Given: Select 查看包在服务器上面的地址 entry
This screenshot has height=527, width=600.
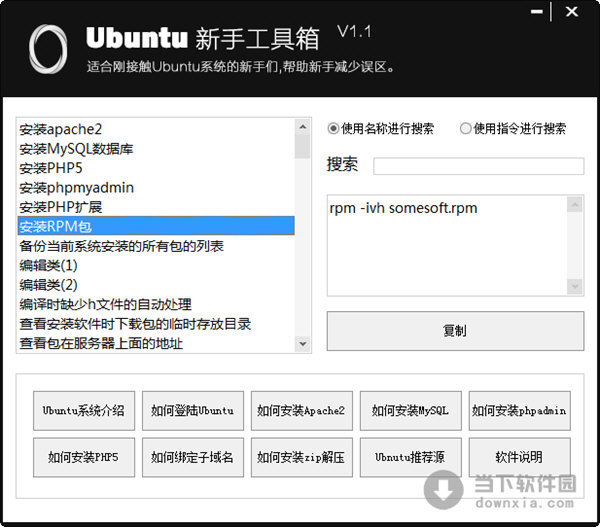Looking at the screenshot, I should point(156,343).
